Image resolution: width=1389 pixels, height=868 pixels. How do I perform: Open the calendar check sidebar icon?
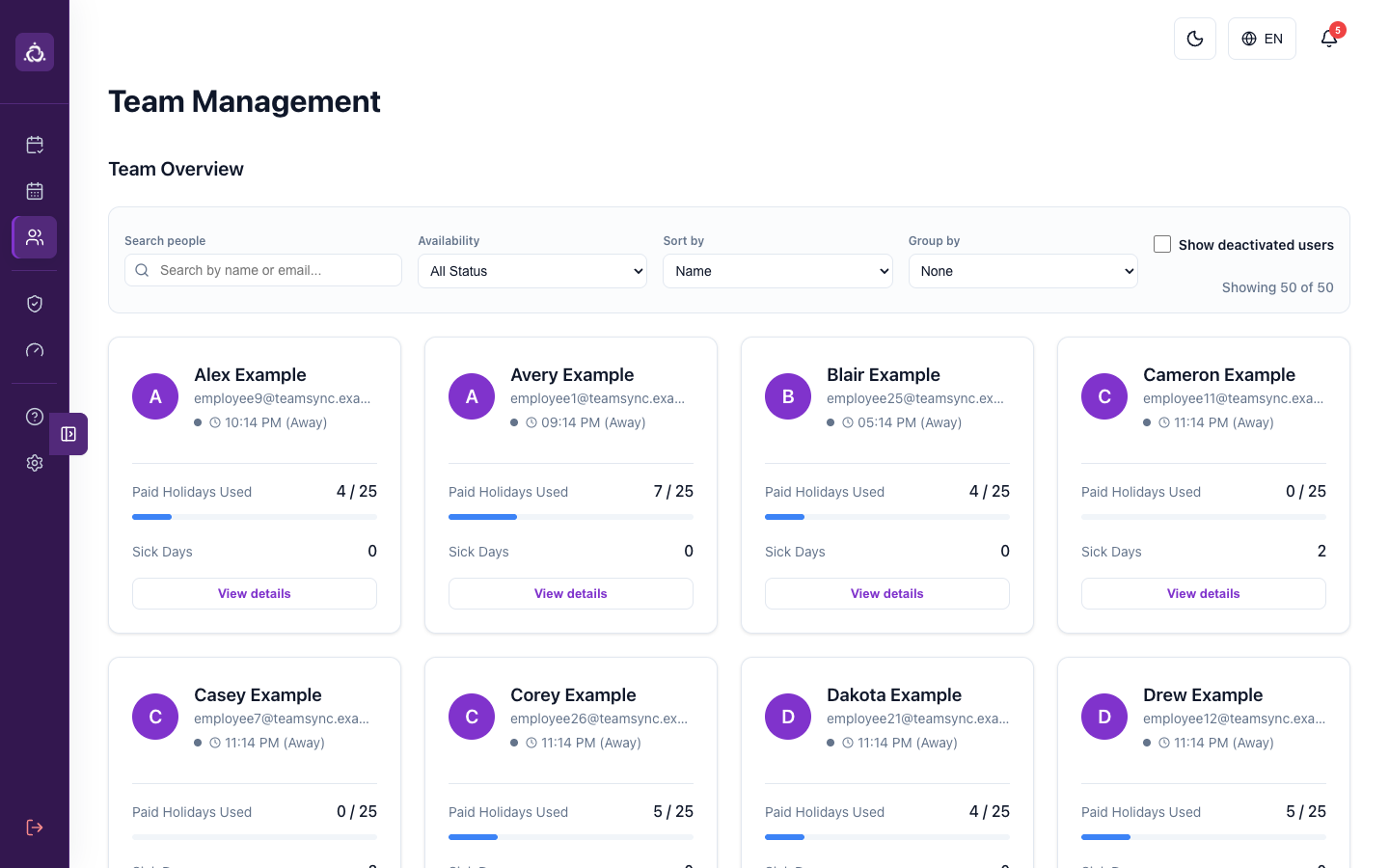pyautogui.click(x=35, y=145)
